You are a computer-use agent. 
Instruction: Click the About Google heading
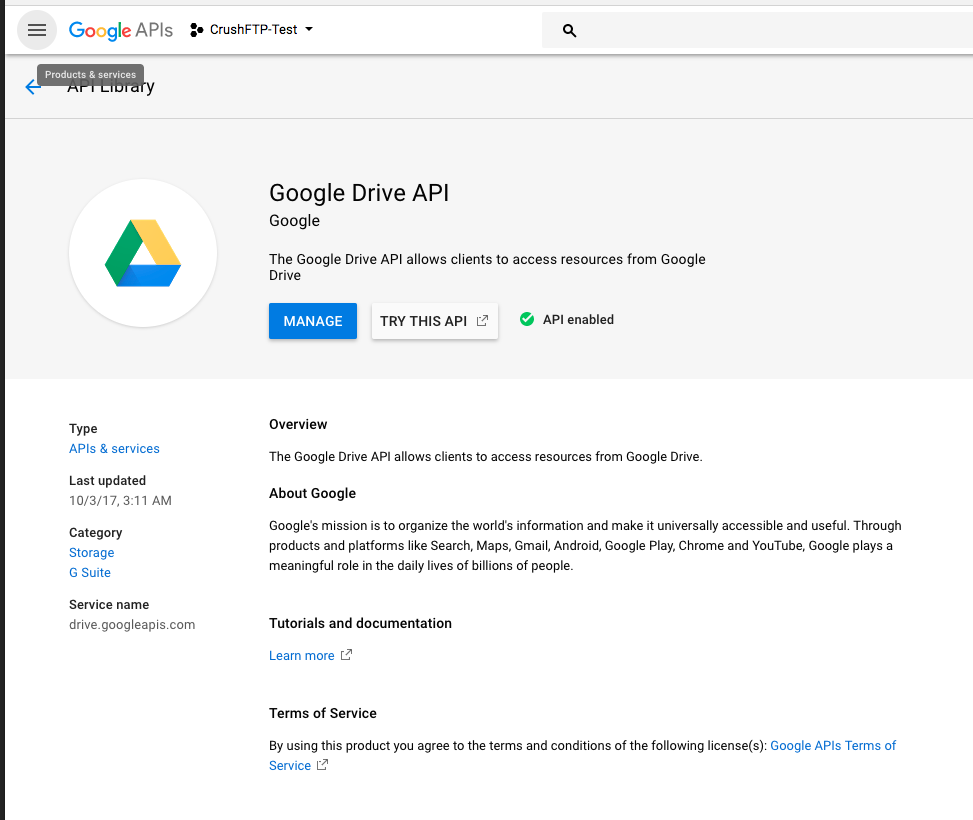point(312,493)
